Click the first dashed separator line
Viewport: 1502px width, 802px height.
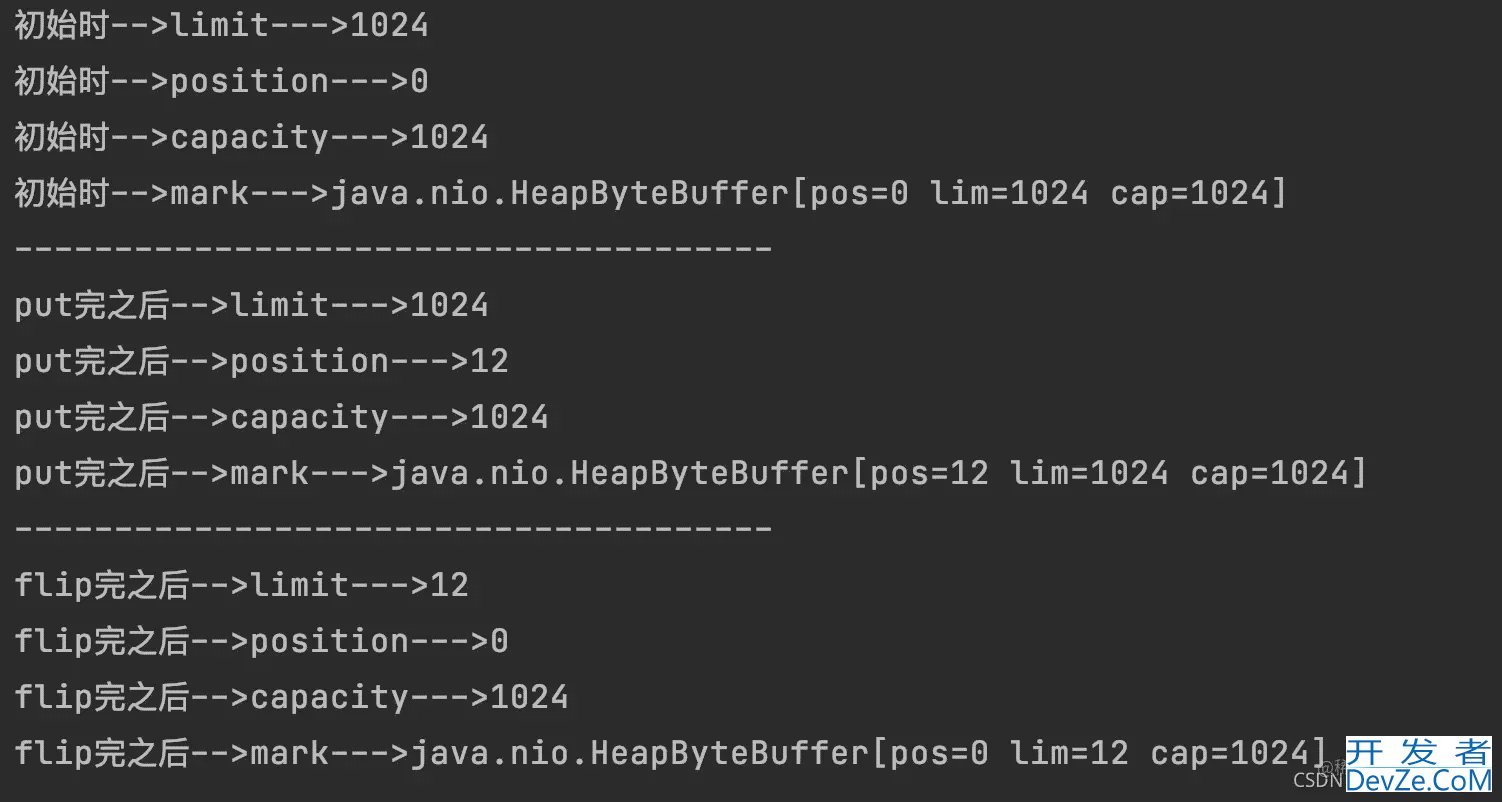(393, 248)
